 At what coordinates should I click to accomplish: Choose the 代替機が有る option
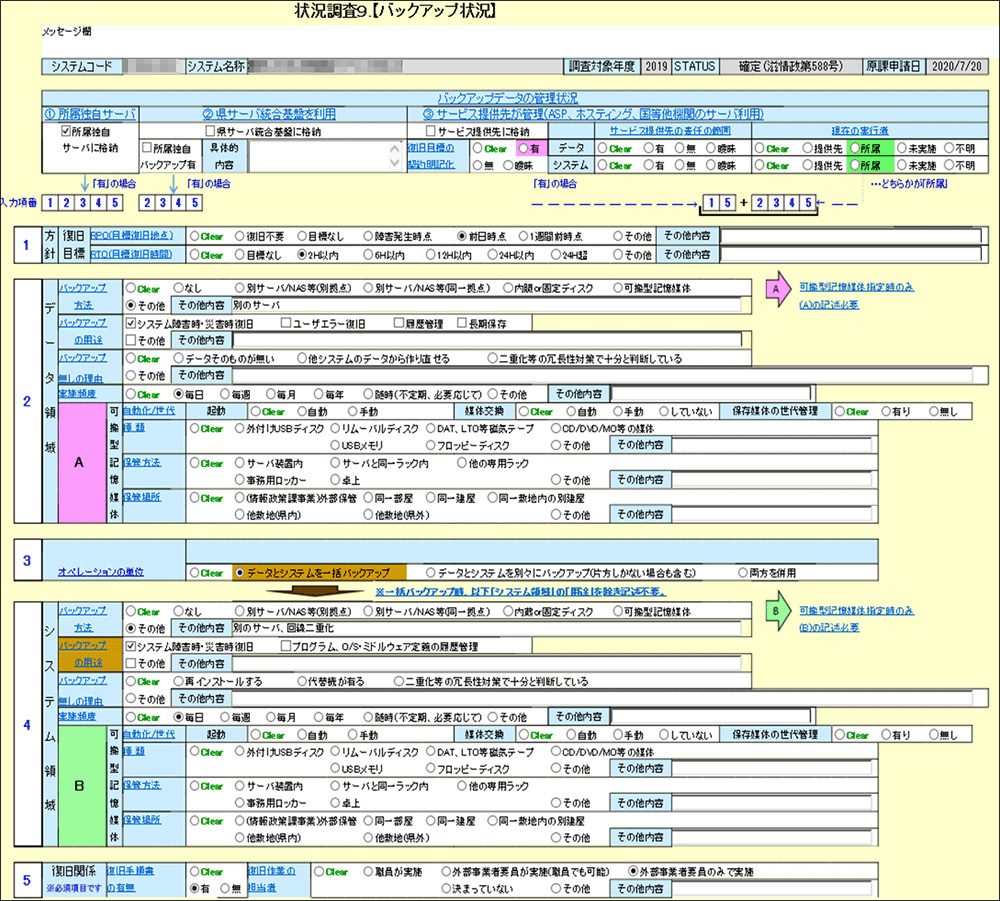pos(302,682)
